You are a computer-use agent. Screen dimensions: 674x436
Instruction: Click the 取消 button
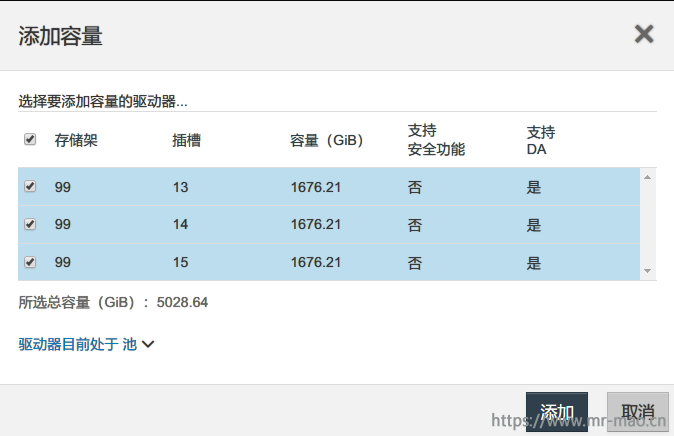pyautogui.click(x=637, y=411)
